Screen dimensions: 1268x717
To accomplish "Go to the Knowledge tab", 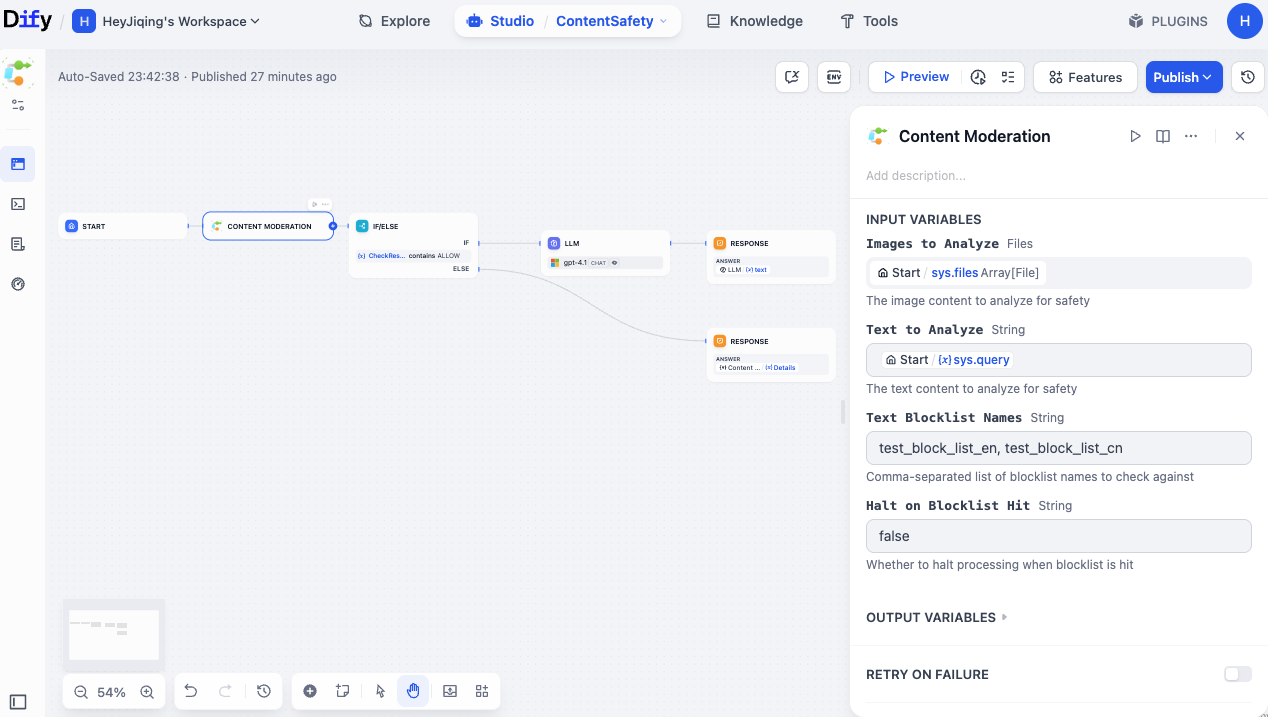I will (x=754, y=21).
